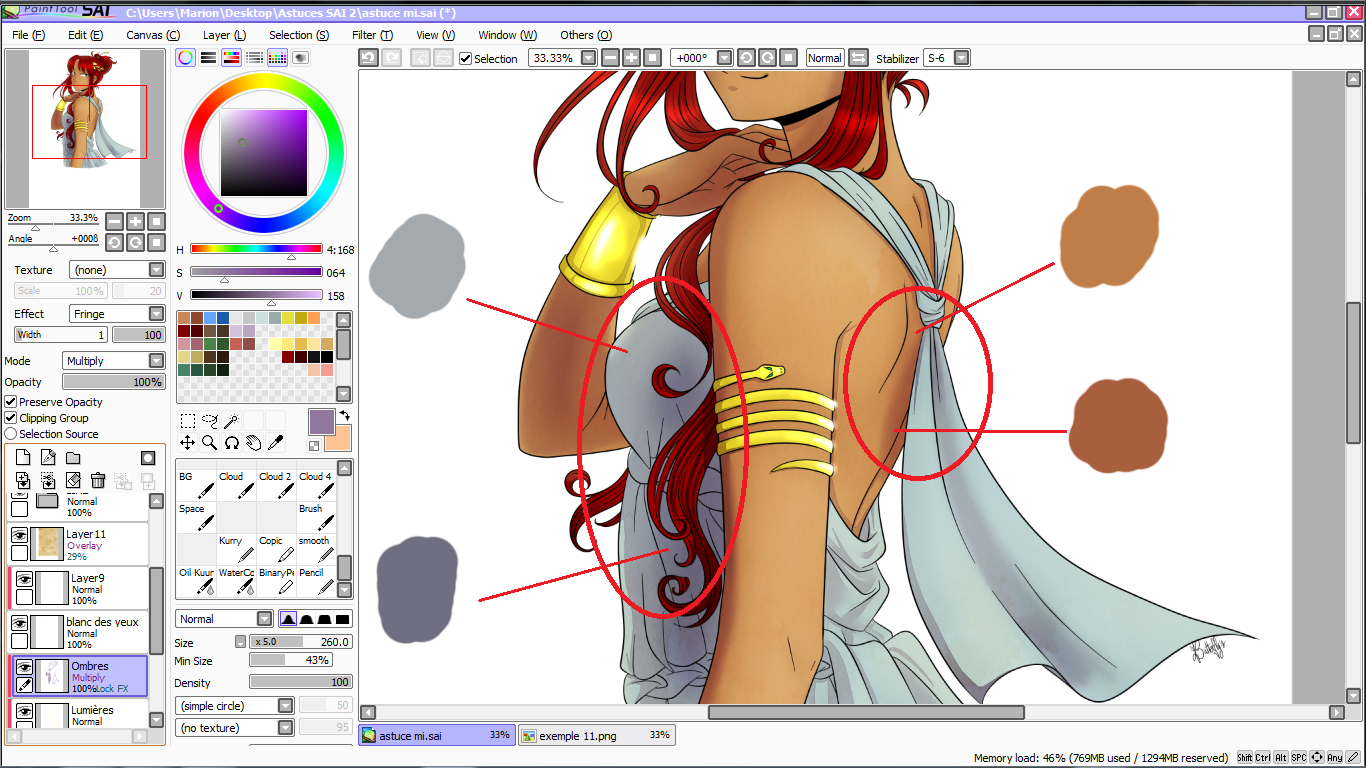Switch to the exemple 11.png tab
The image size is (1366, 768).
click(596, 735)
